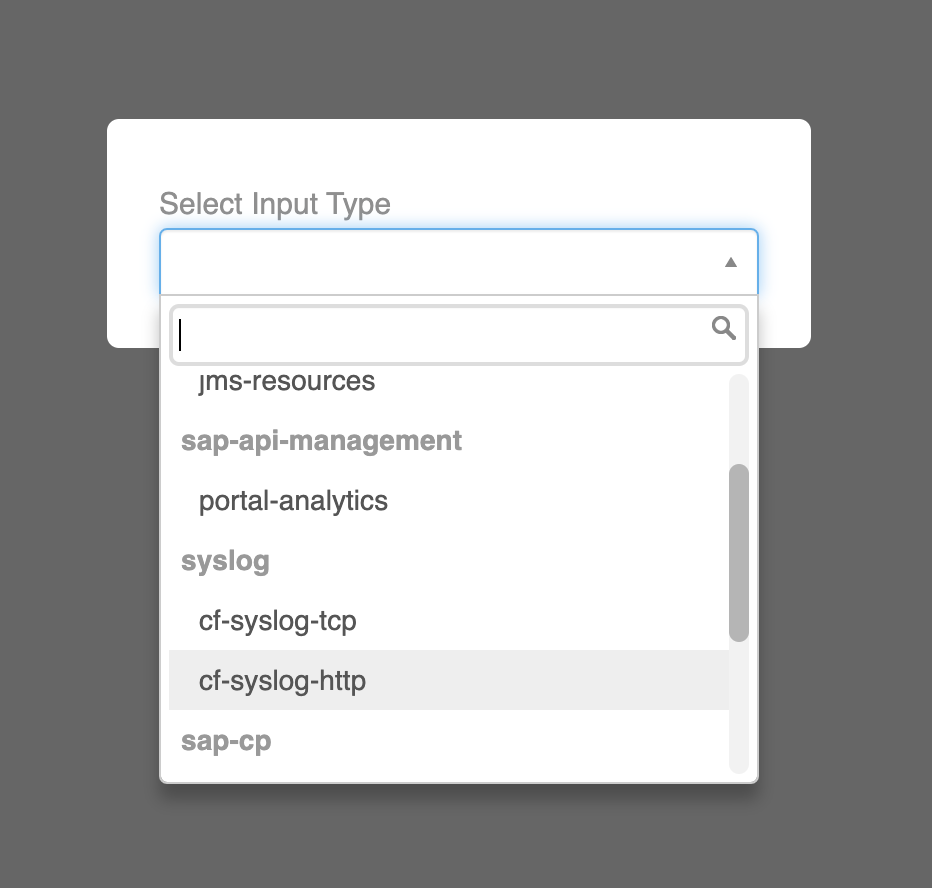
Task: Click the "Select Input Type" label text
Action: 275,204
